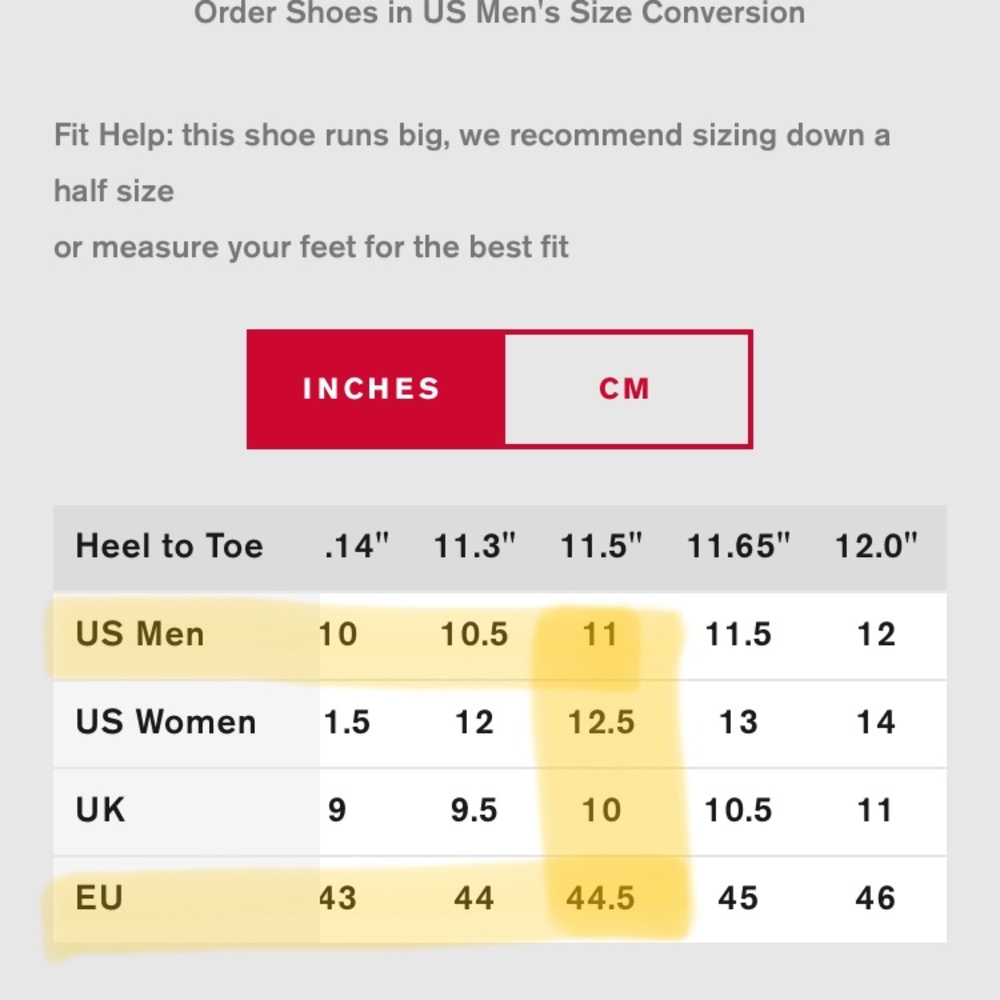Viewport: 1000px width, 1000px height.
Task: Switch units to CM
Action: point(626,389)
